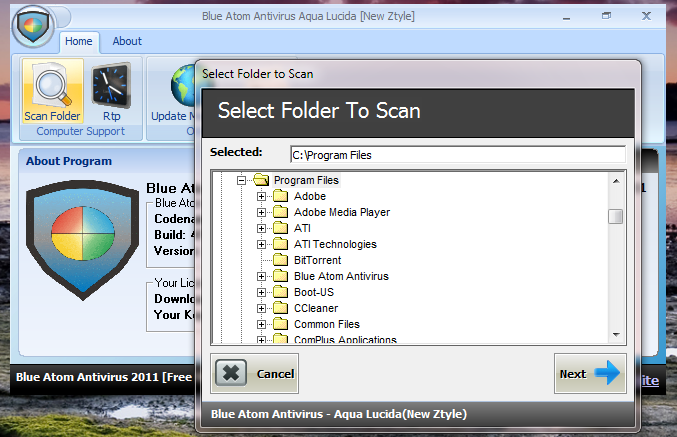Click the Computer Support group label
The image size is (677, 437).
[x=81, y=131]
